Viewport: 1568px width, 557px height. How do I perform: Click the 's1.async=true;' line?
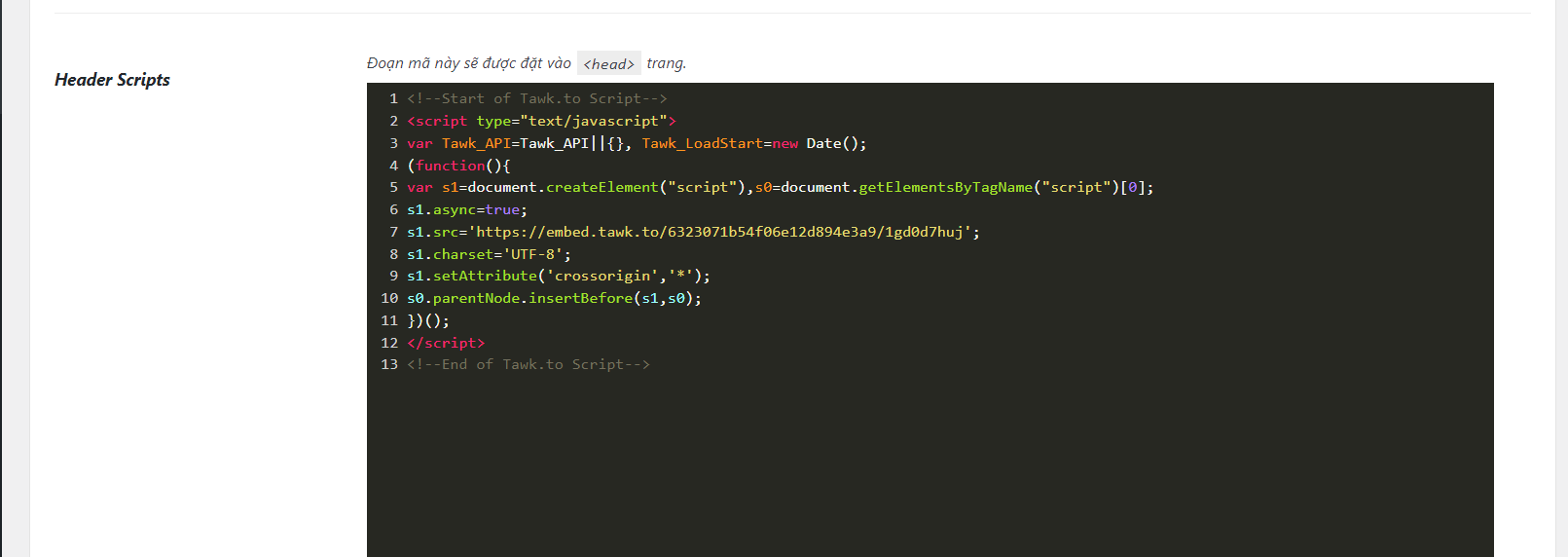467,209
